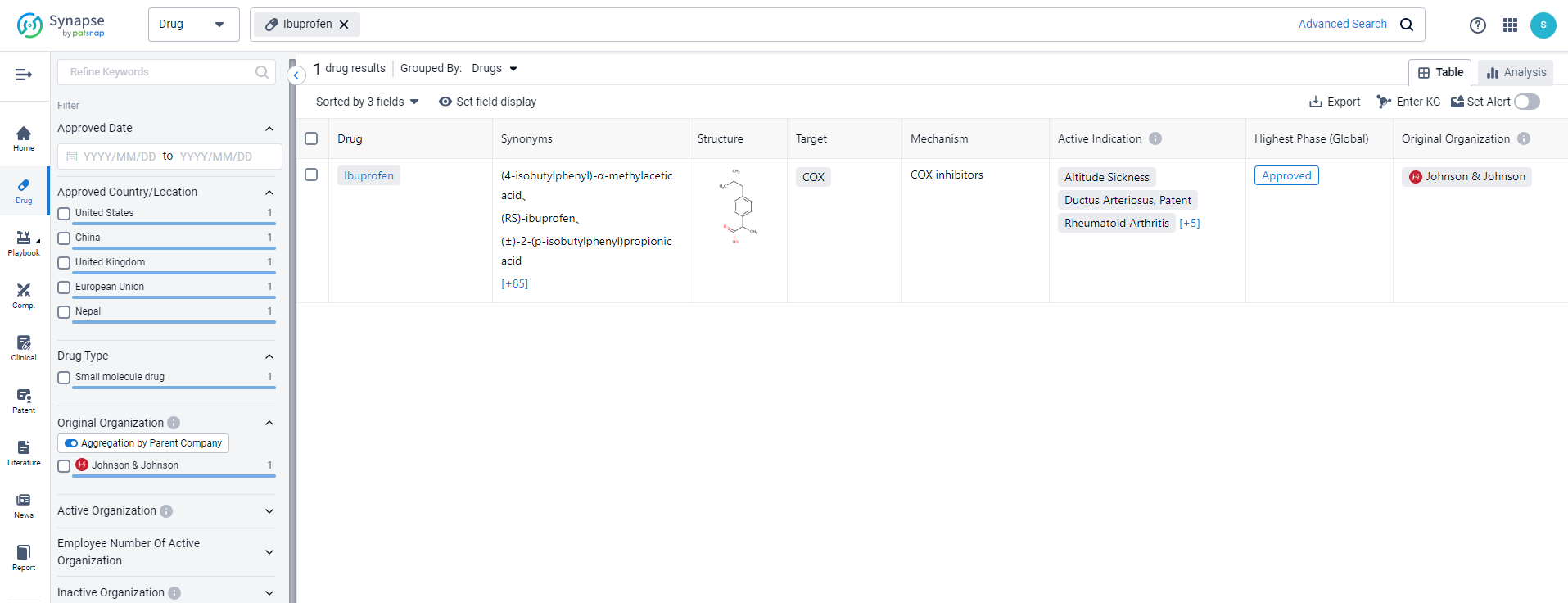Open the Drug search type dropdown

point(193,25)
